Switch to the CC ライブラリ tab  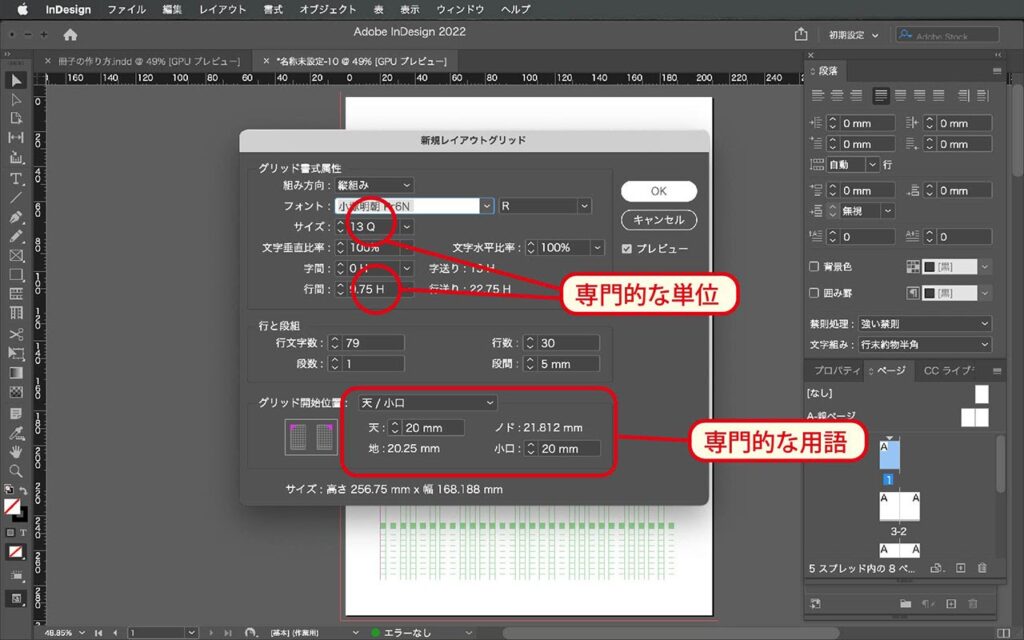(948, 371)
